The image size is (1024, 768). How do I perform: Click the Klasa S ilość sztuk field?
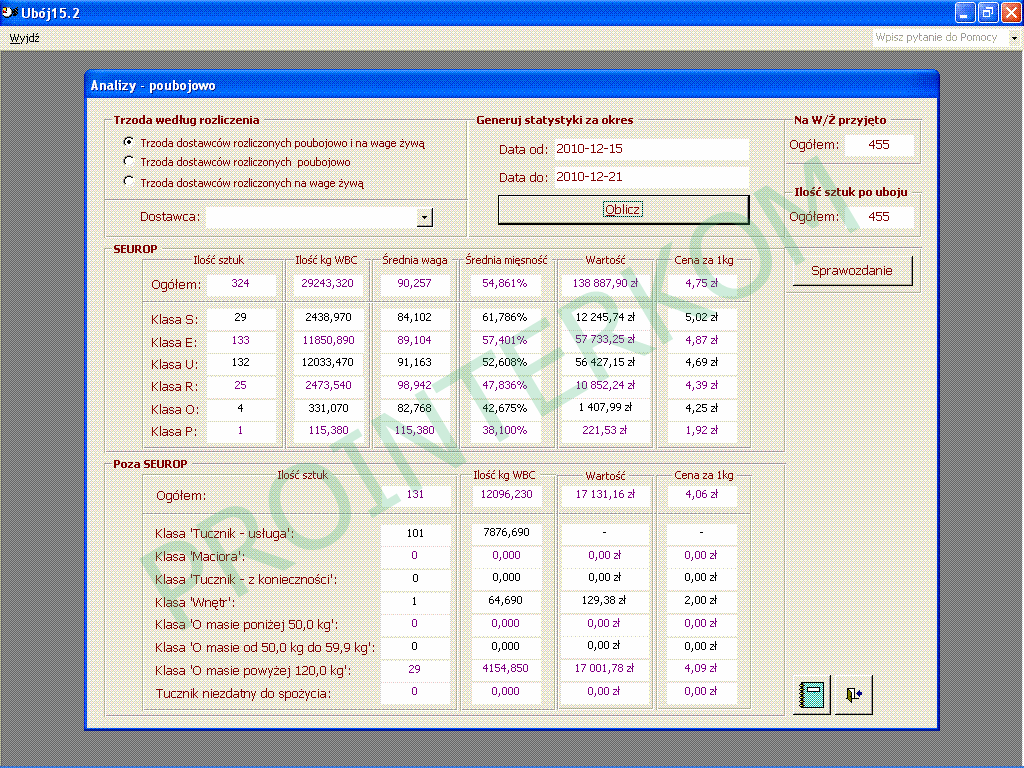[x=240, y=319]
